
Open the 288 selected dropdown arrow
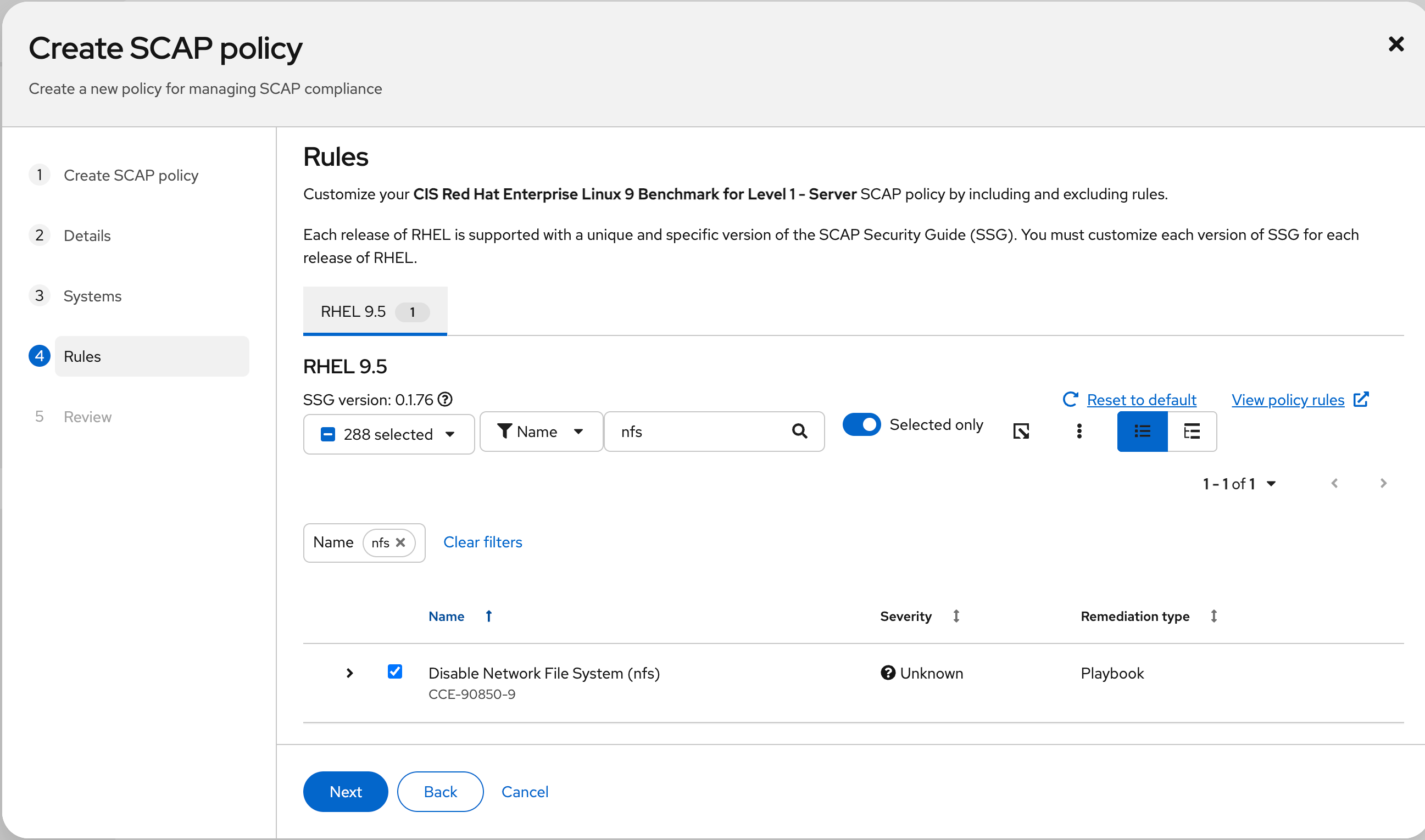tap(450, 434)
